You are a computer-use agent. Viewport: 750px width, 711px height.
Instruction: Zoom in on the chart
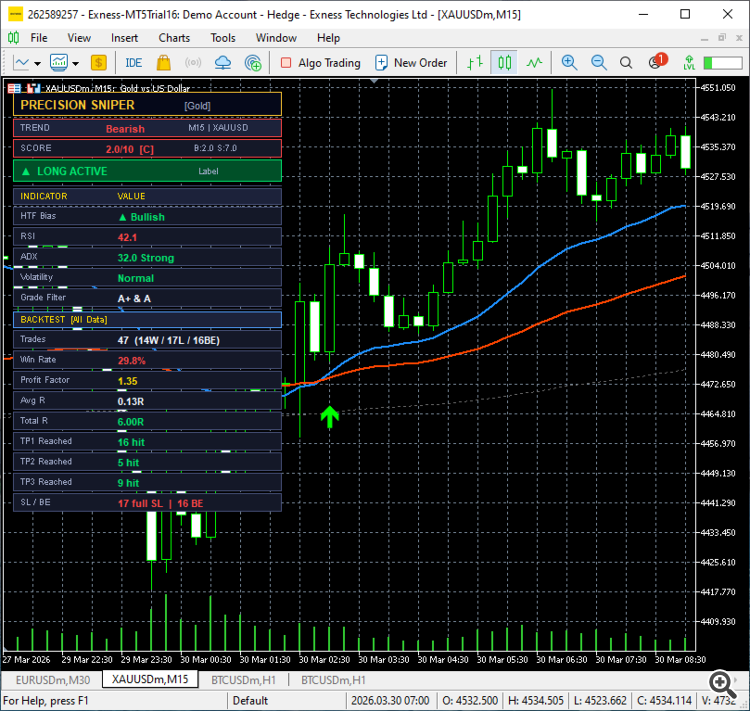(569, 63)
